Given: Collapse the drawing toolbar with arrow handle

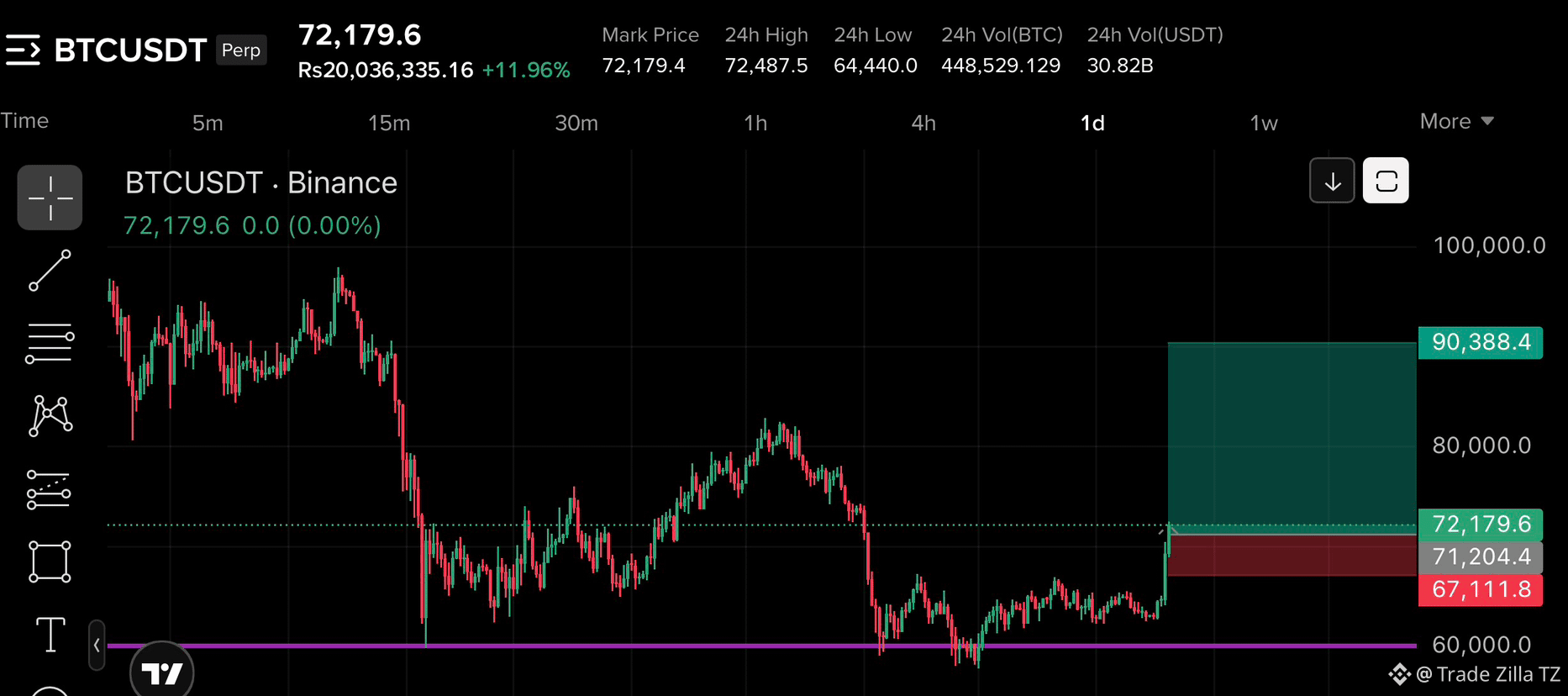Looking at the screenshot, I should pos(97,646).
